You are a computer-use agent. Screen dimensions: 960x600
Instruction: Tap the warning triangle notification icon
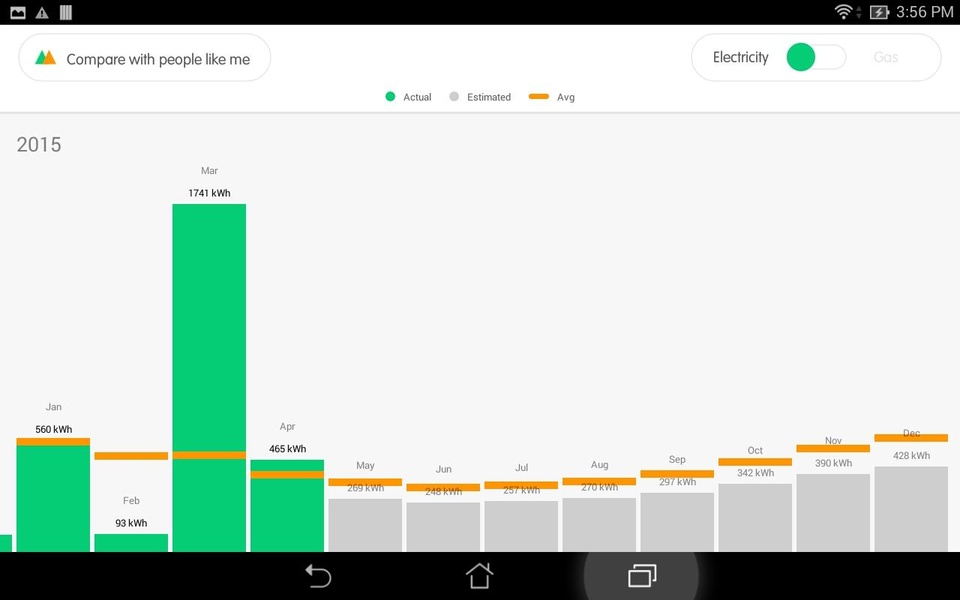point(42,12)
